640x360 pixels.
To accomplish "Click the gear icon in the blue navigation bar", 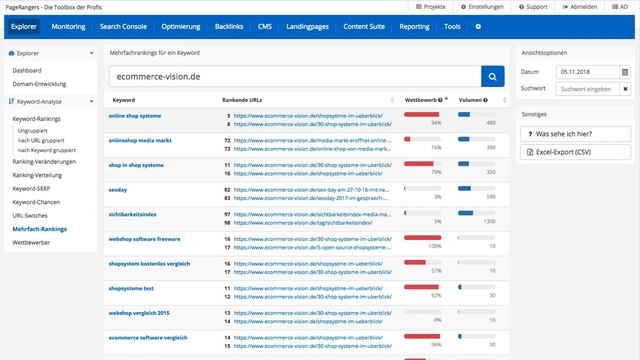I will point(478,27).
